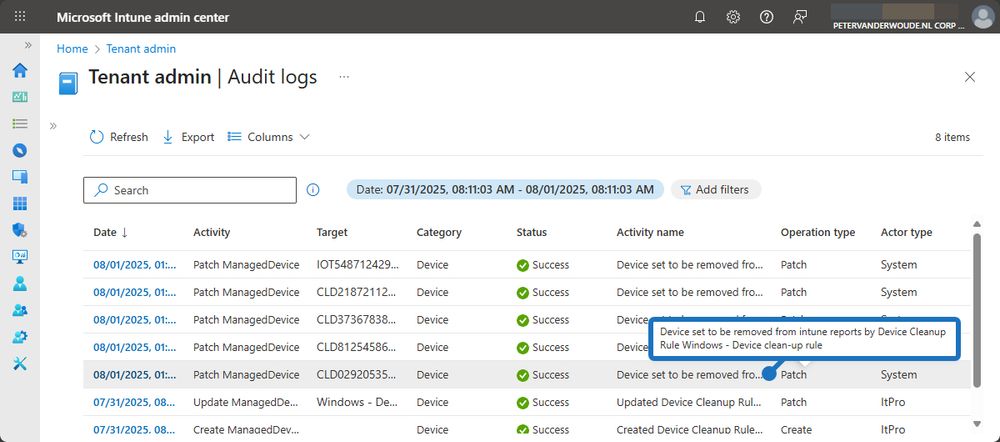The height and width of the screenshot is (442, 1000).
Task: Open date link for Create ManagedDev row
Action: coord(135,430)
